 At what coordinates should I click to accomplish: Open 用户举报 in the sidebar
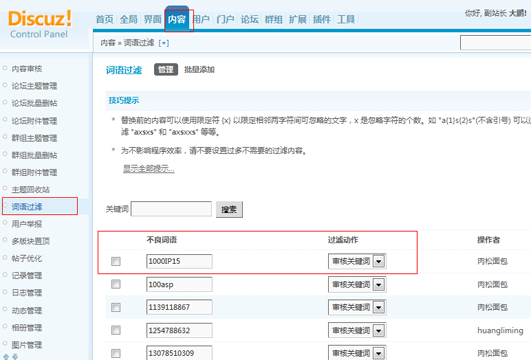tap(27, 224)
